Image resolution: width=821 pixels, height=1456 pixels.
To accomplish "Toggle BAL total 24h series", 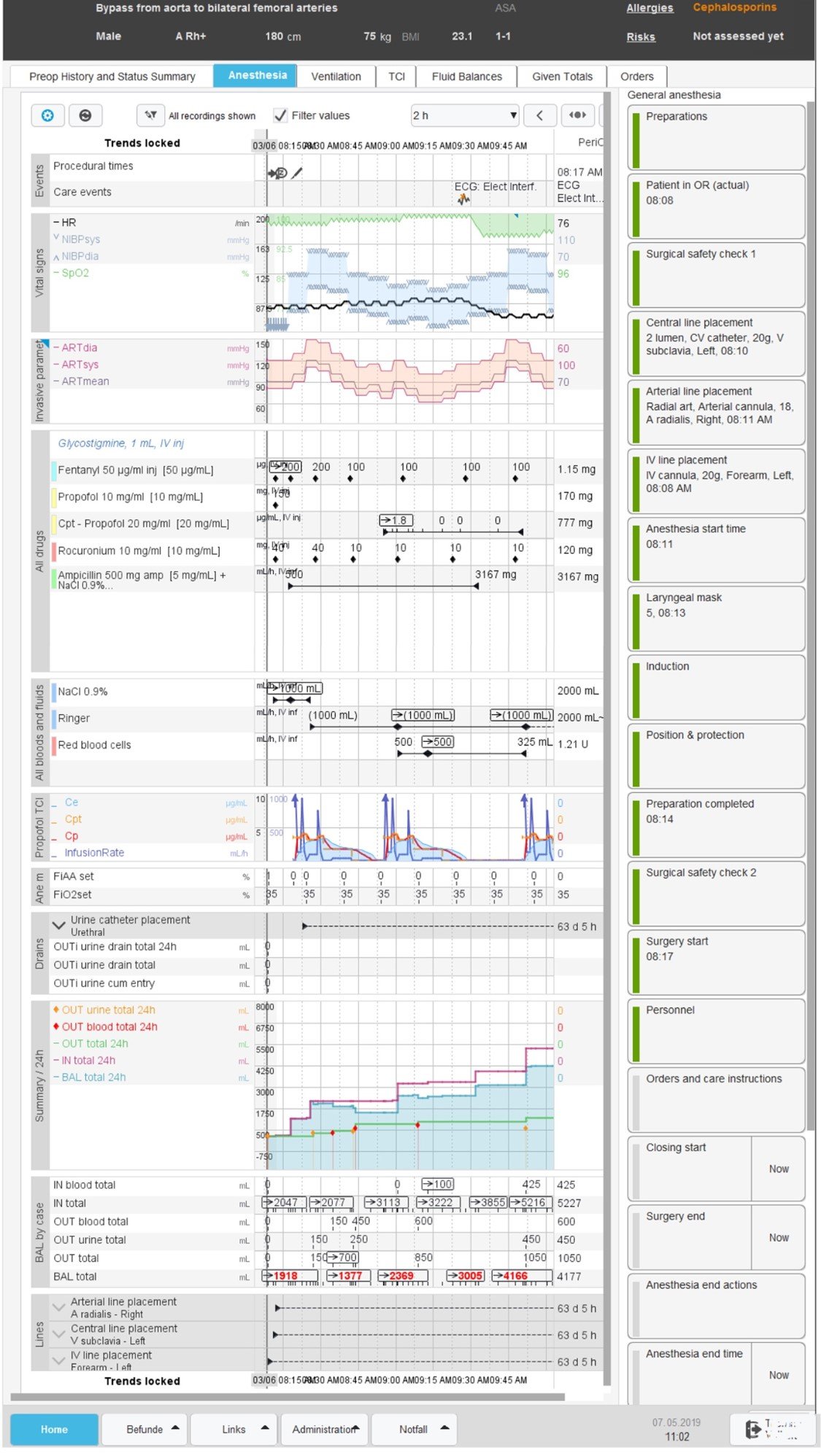I will point(89,1077).
